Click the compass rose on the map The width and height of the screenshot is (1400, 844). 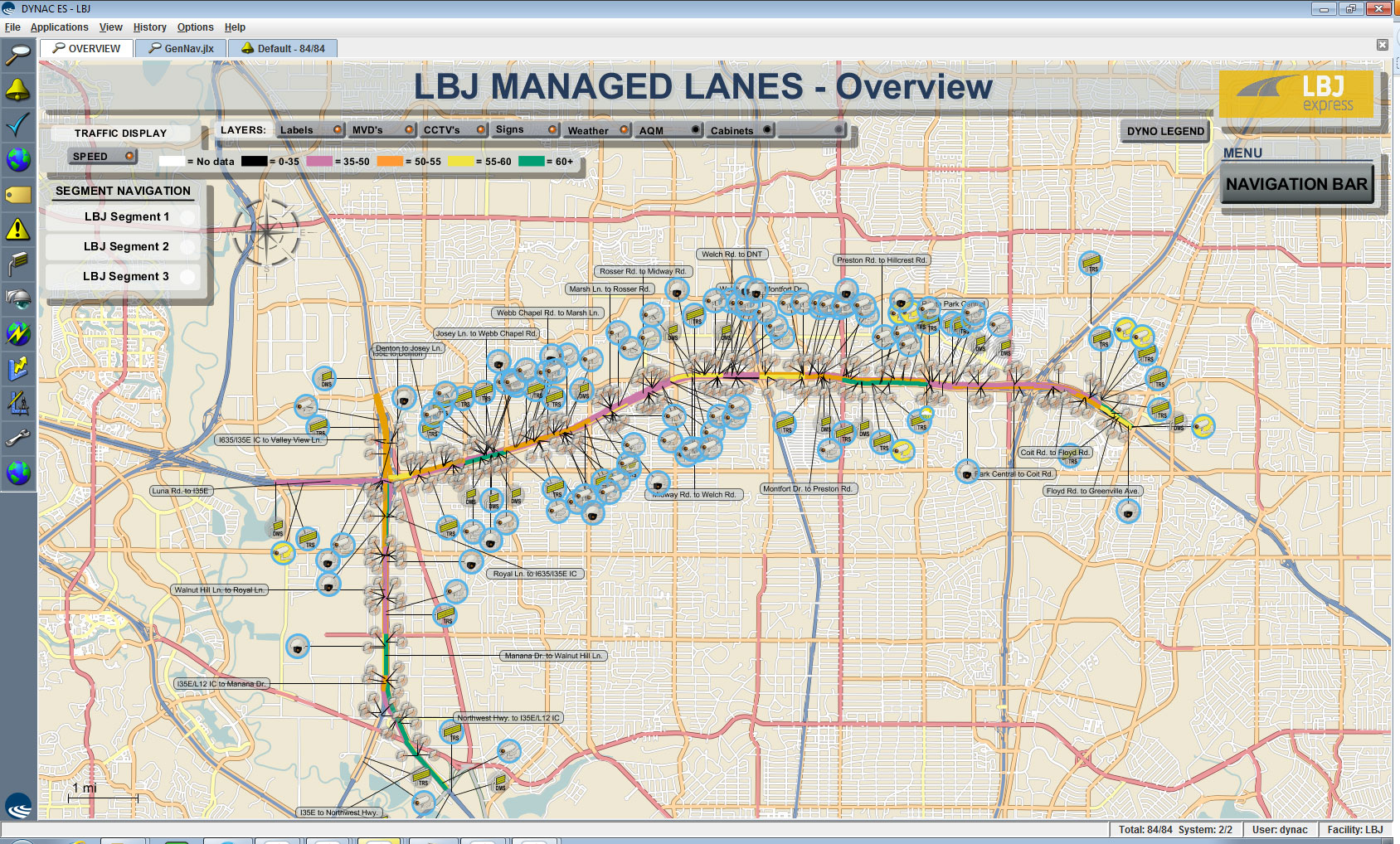[x=266, y=233]
